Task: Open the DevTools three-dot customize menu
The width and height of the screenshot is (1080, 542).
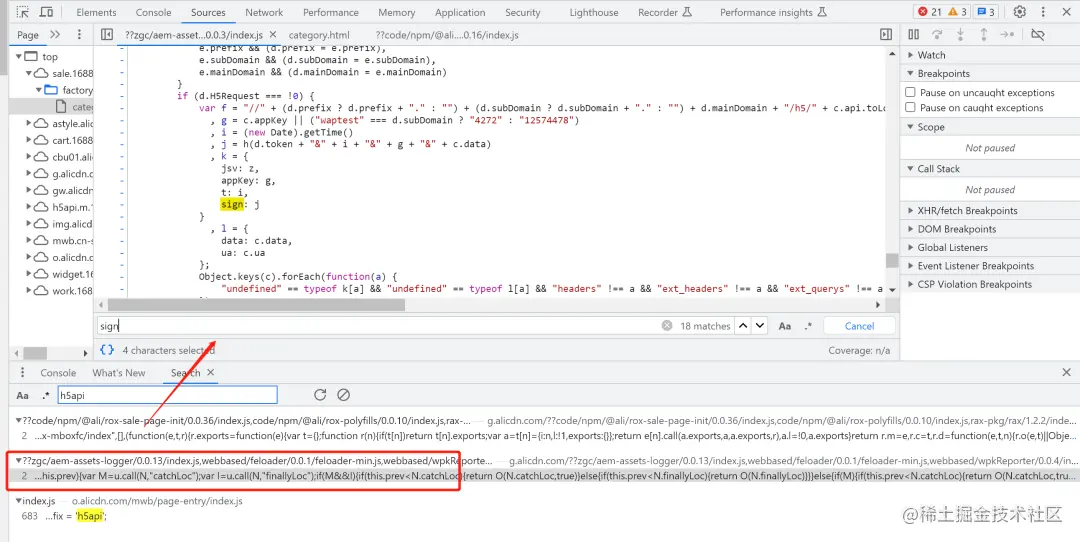Action: (1043, 12)
